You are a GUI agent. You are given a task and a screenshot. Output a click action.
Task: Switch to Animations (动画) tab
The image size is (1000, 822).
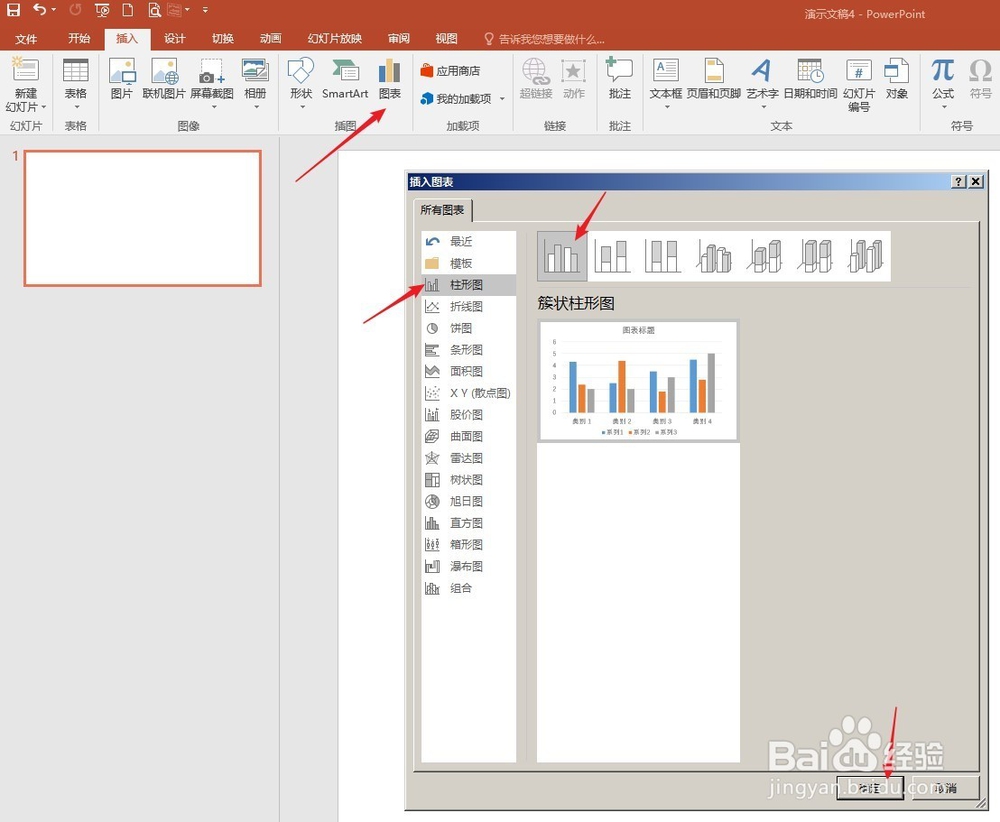tap(270, 39)
